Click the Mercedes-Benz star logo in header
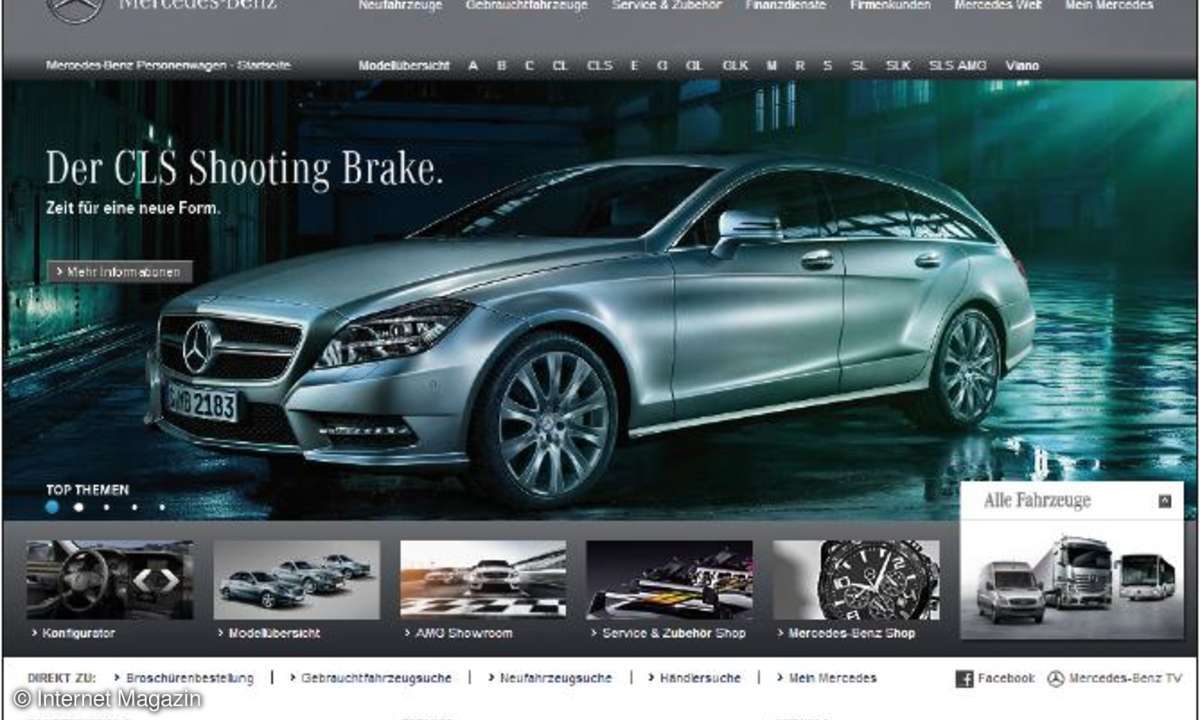The image size is (1200, 720). [76, 8]
